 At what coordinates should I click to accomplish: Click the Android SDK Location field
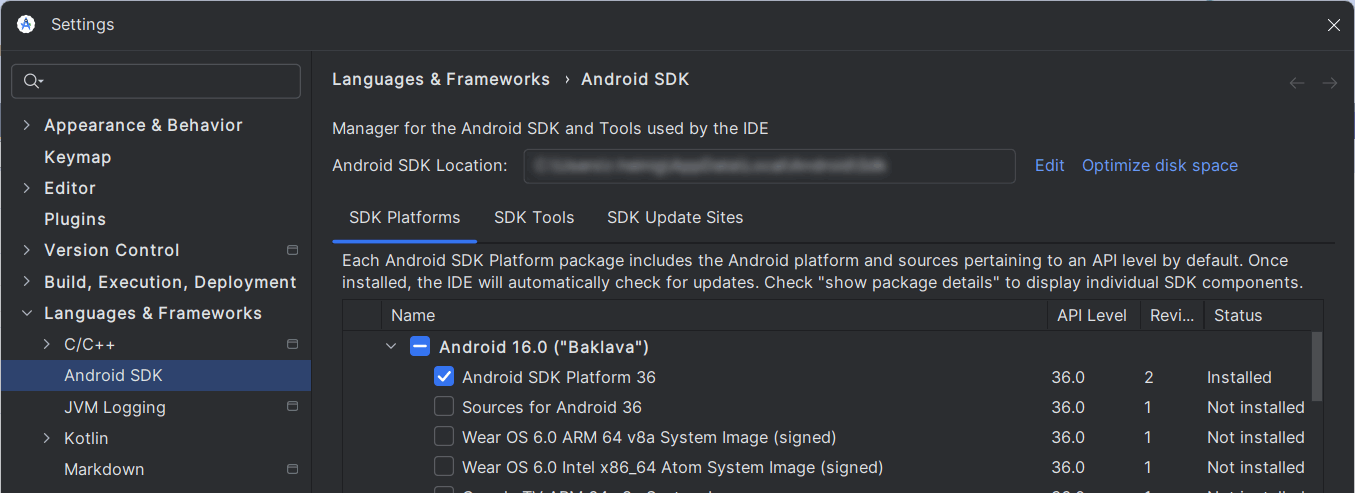coord(770,165)
